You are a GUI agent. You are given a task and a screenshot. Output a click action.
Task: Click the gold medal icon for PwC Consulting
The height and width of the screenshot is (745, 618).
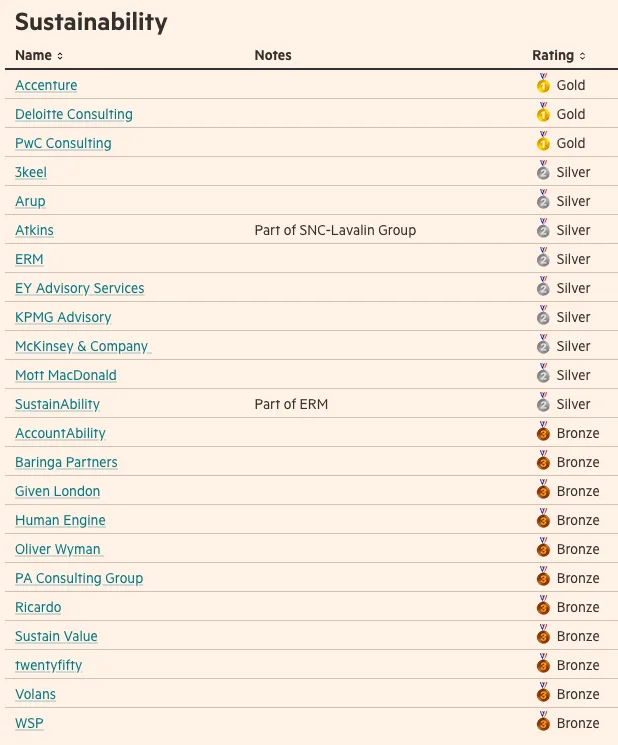click(543, 141)
